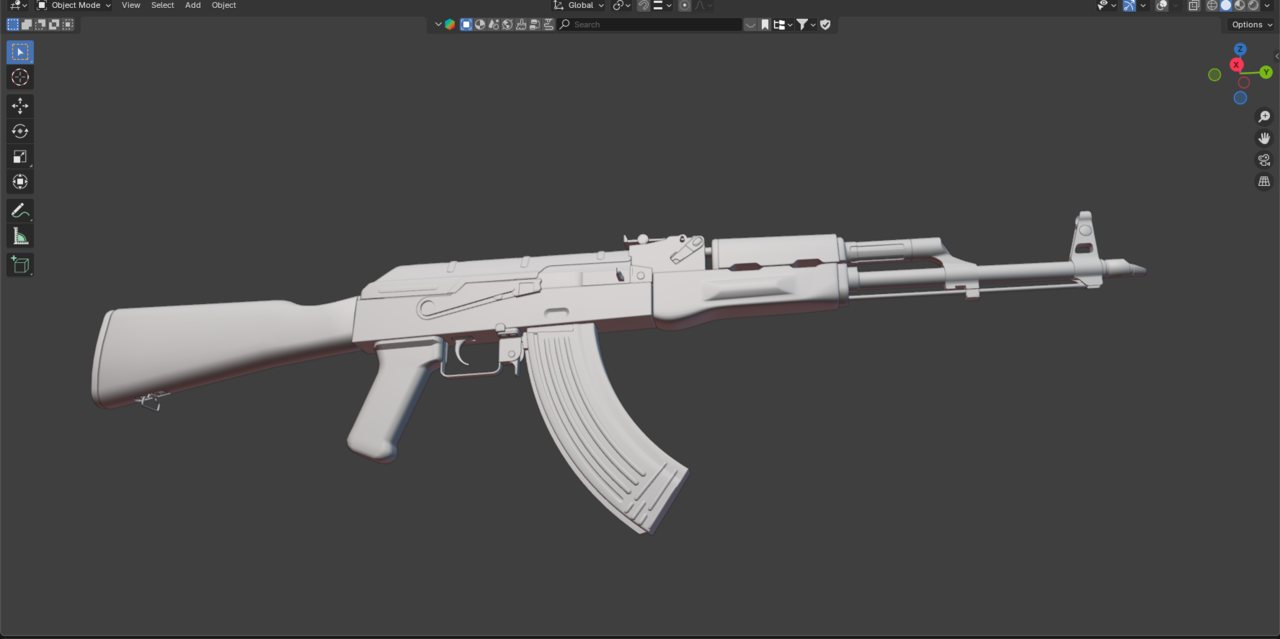Click the bookmark icon beside search

765,24
